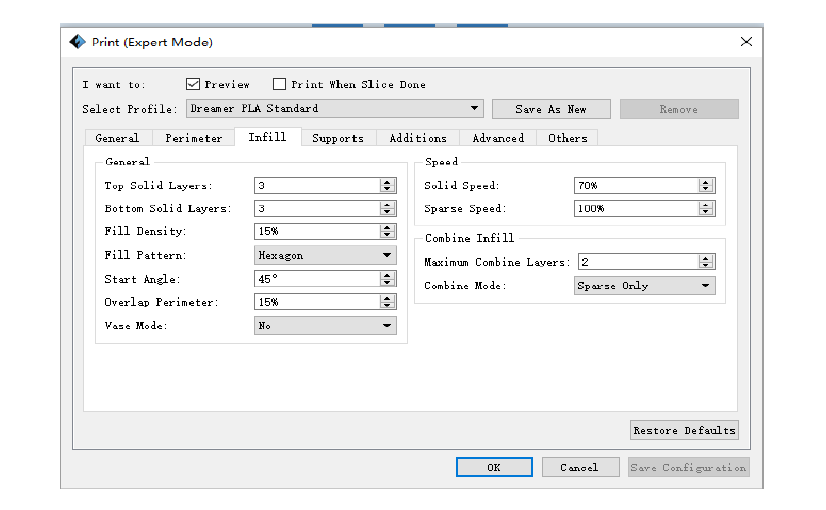Click the Save As New button
This screenshot has width=826, height=510.
click(551, 109)
